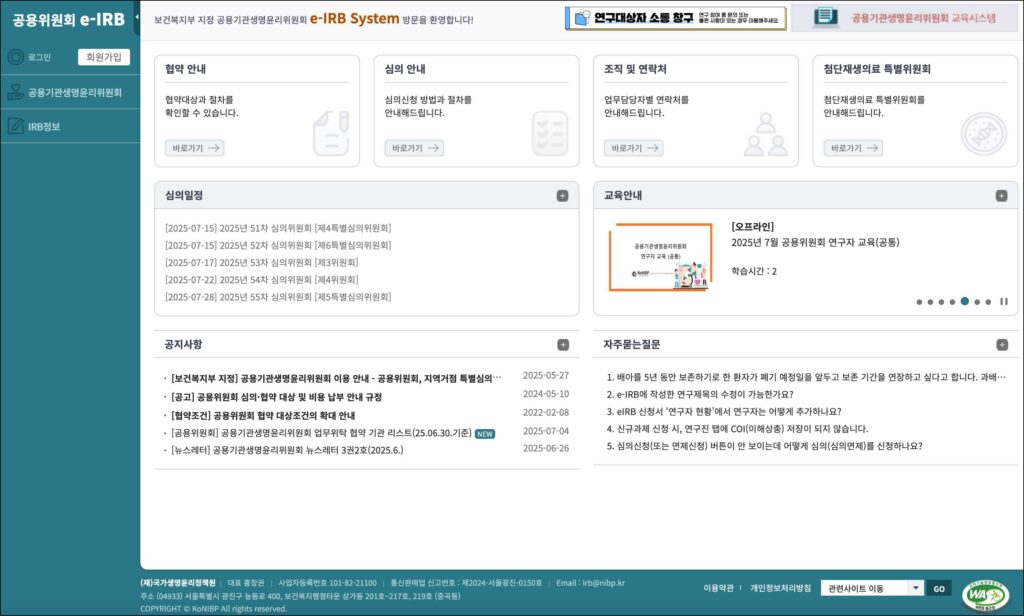Click 바로가기 in 첨단재생의료 특별위원회 card
The height and width of the screenshot is (616, 1024).
(853, 148)
